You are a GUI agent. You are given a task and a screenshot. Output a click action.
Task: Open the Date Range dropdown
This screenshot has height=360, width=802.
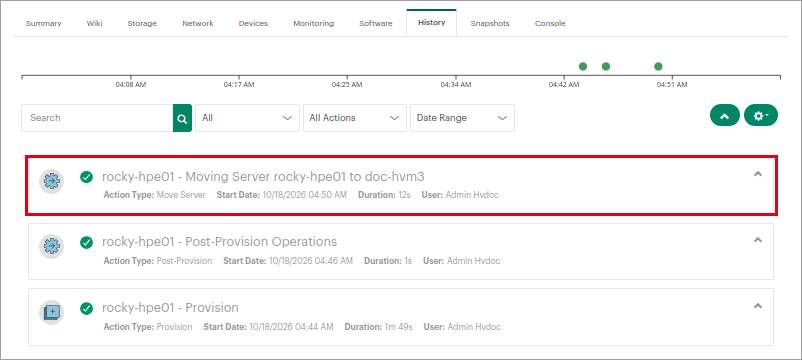462,118
